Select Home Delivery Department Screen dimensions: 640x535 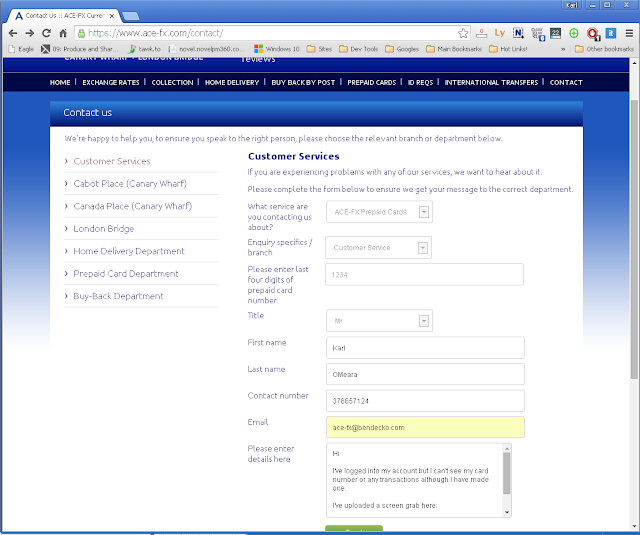[129, 251]
